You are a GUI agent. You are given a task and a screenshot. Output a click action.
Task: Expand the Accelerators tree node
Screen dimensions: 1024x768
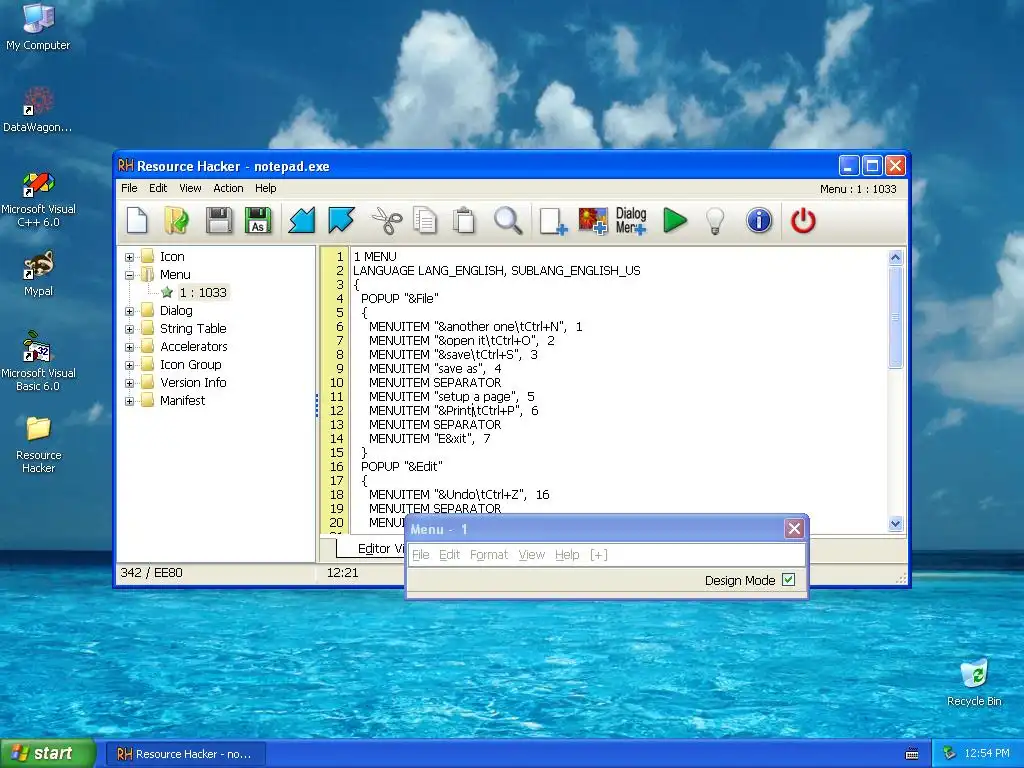coord(129,347)
